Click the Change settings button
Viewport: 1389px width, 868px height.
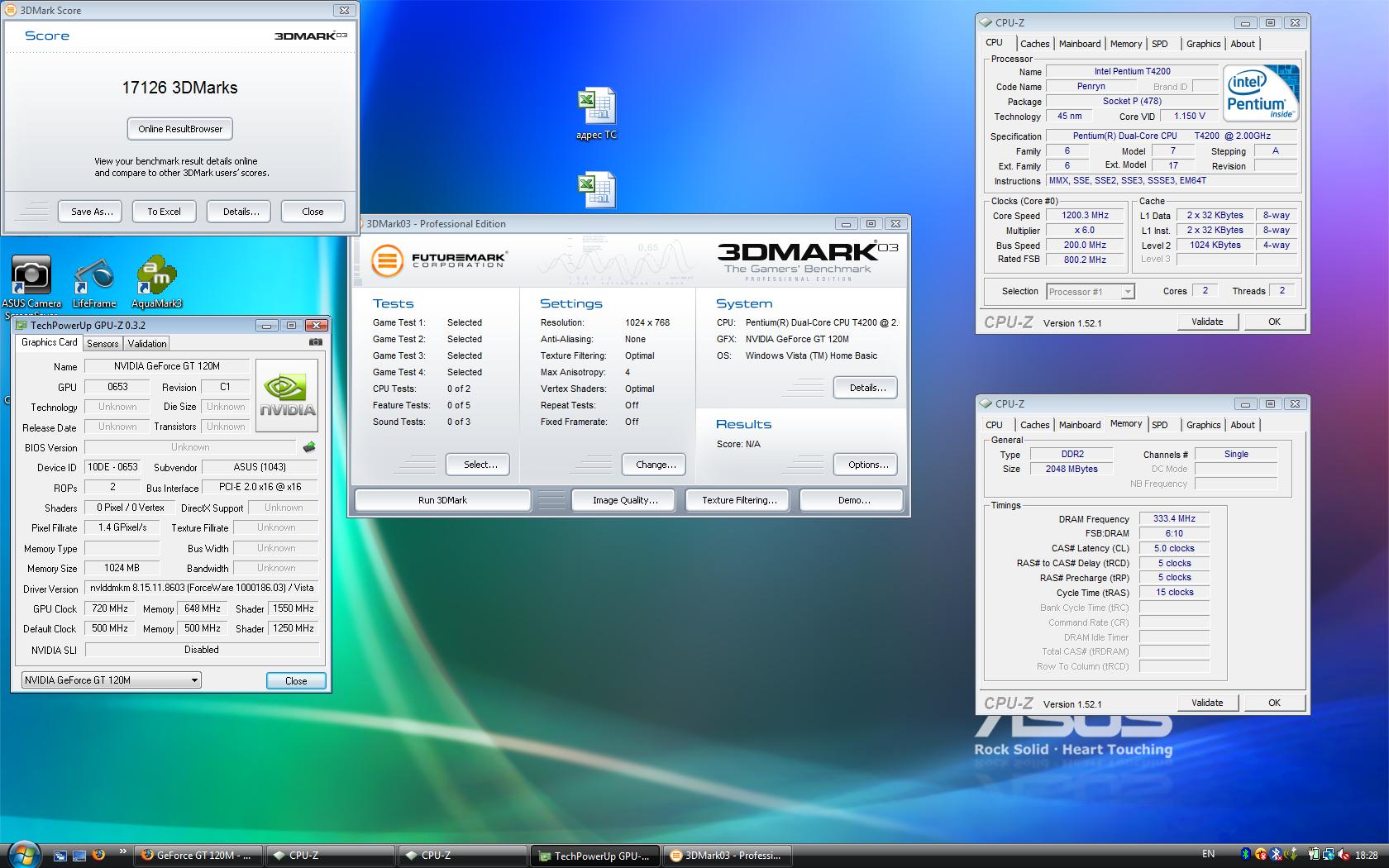point(655,465)
